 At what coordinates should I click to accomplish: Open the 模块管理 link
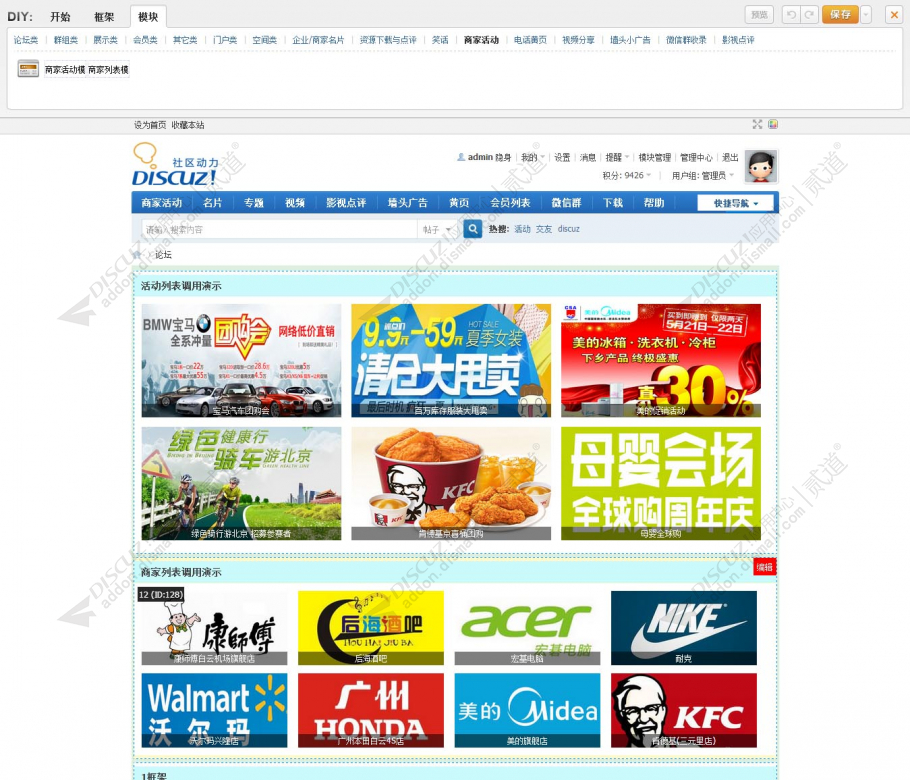pyautogui.click(x=655, y=157)
